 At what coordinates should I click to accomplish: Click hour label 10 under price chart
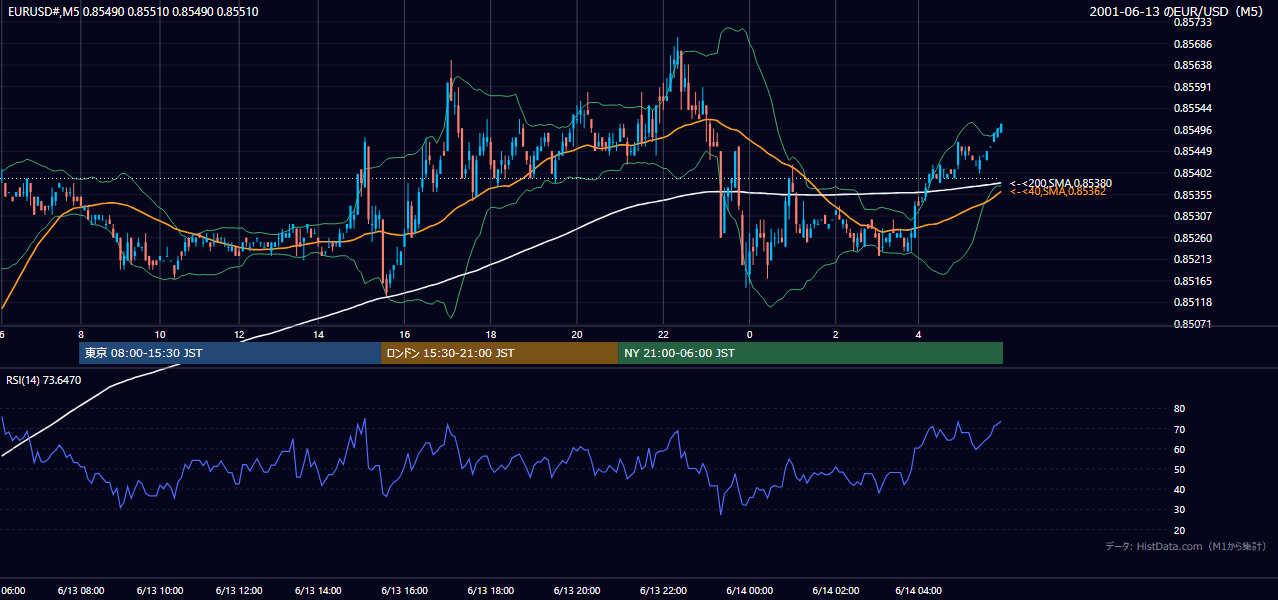point(160,334)
